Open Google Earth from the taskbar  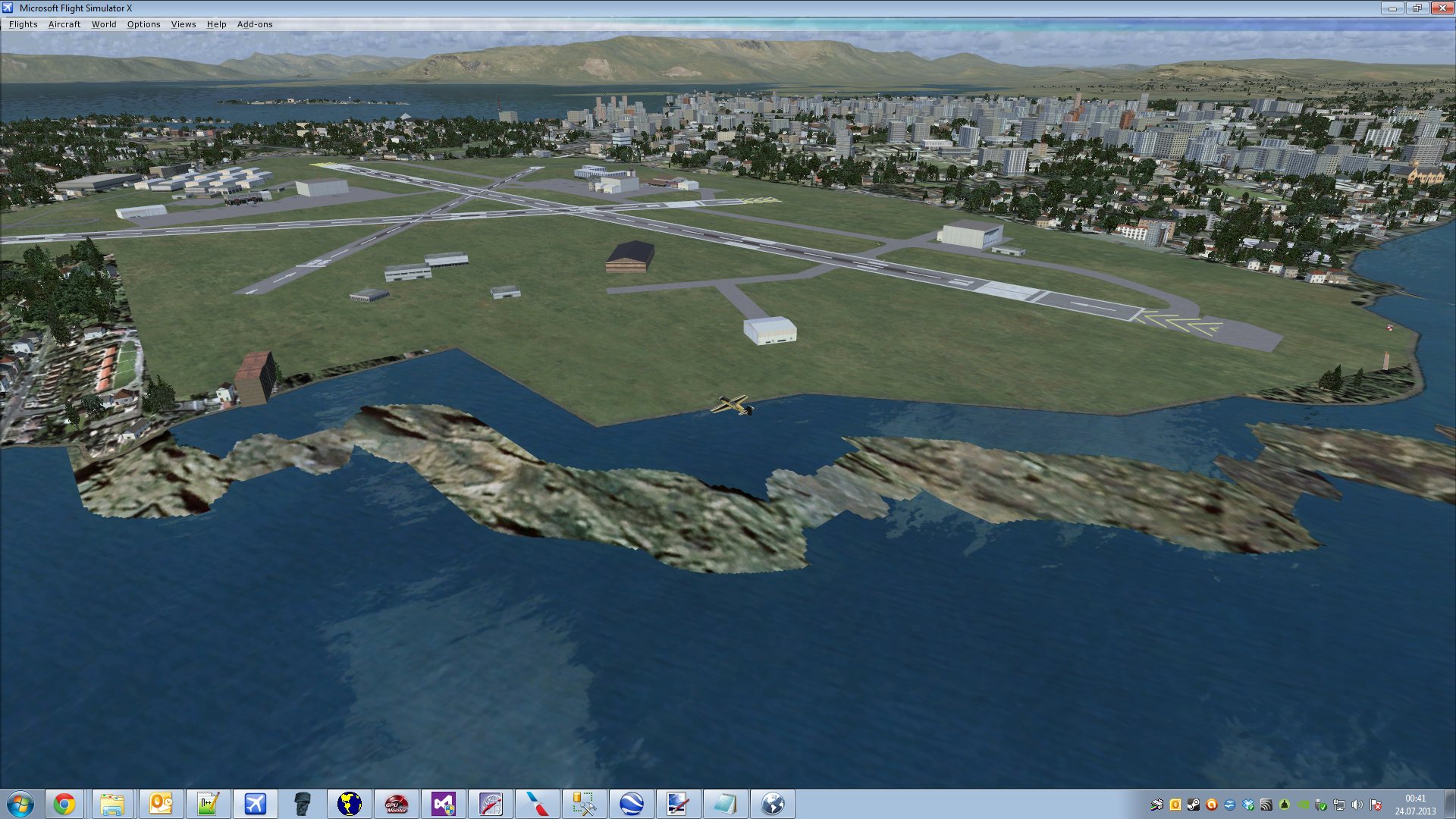pos(631,804)
